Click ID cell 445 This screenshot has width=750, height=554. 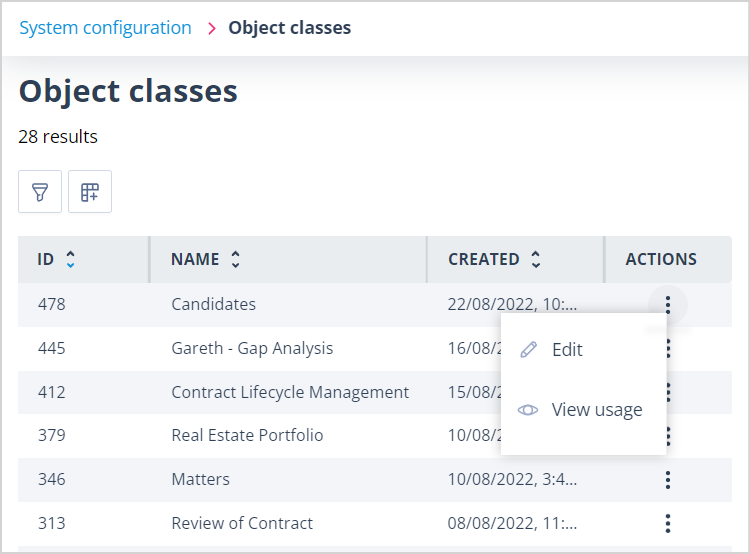(x=52, y=348)
